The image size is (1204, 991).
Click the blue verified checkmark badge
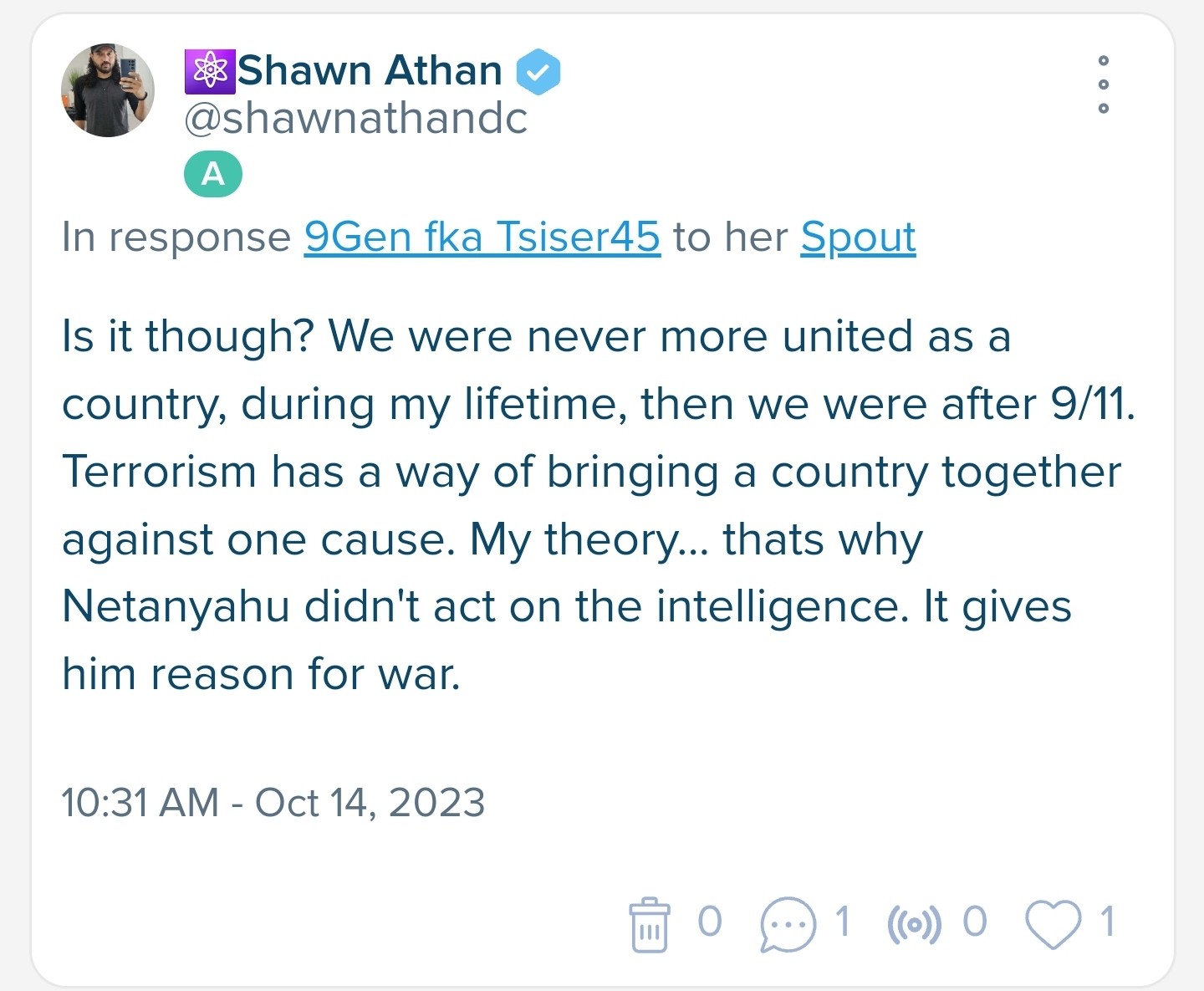(538, 72)
